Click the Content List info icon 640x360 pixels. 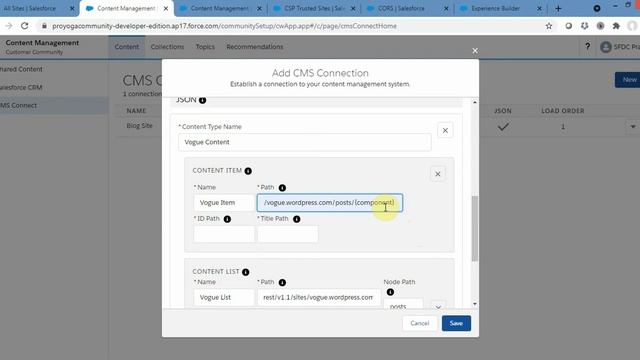[x=245, y=272]
